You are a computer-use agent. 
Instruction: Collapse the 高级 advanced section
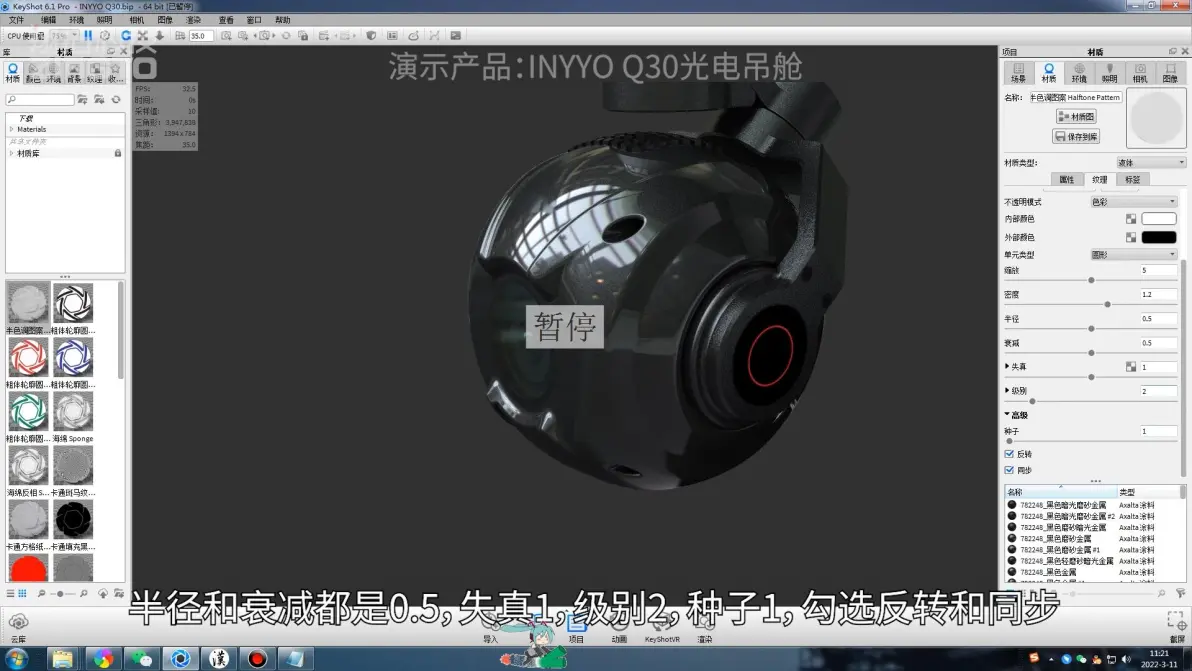pos(1007,415)
